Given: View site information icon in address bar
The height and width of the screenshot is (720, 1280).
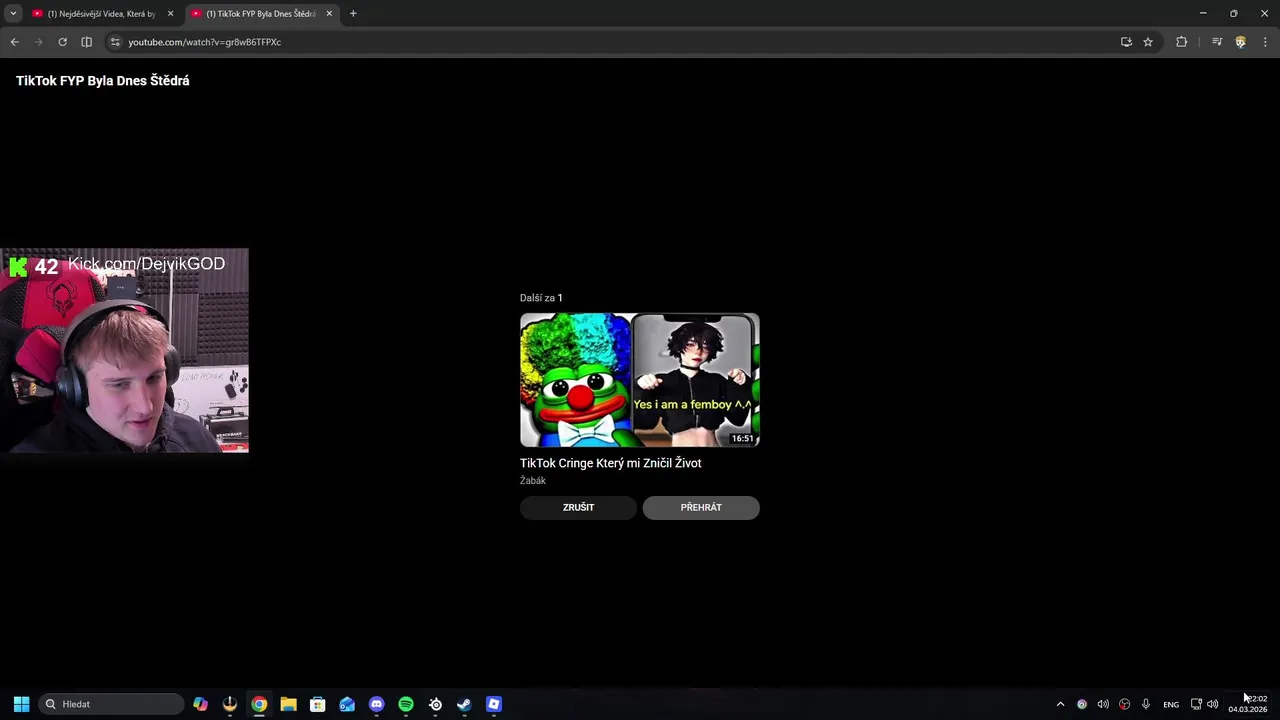Looking at the screenshot, I should click(x=115, y=42).
